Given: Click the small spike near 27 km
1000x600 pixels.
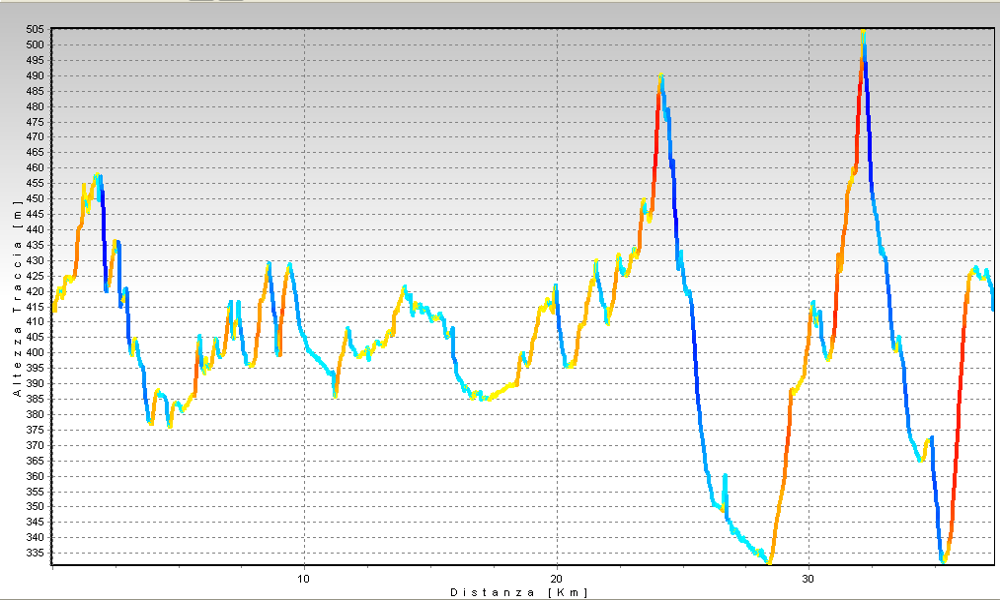Looking at the screenshot, I should [725, 477].
